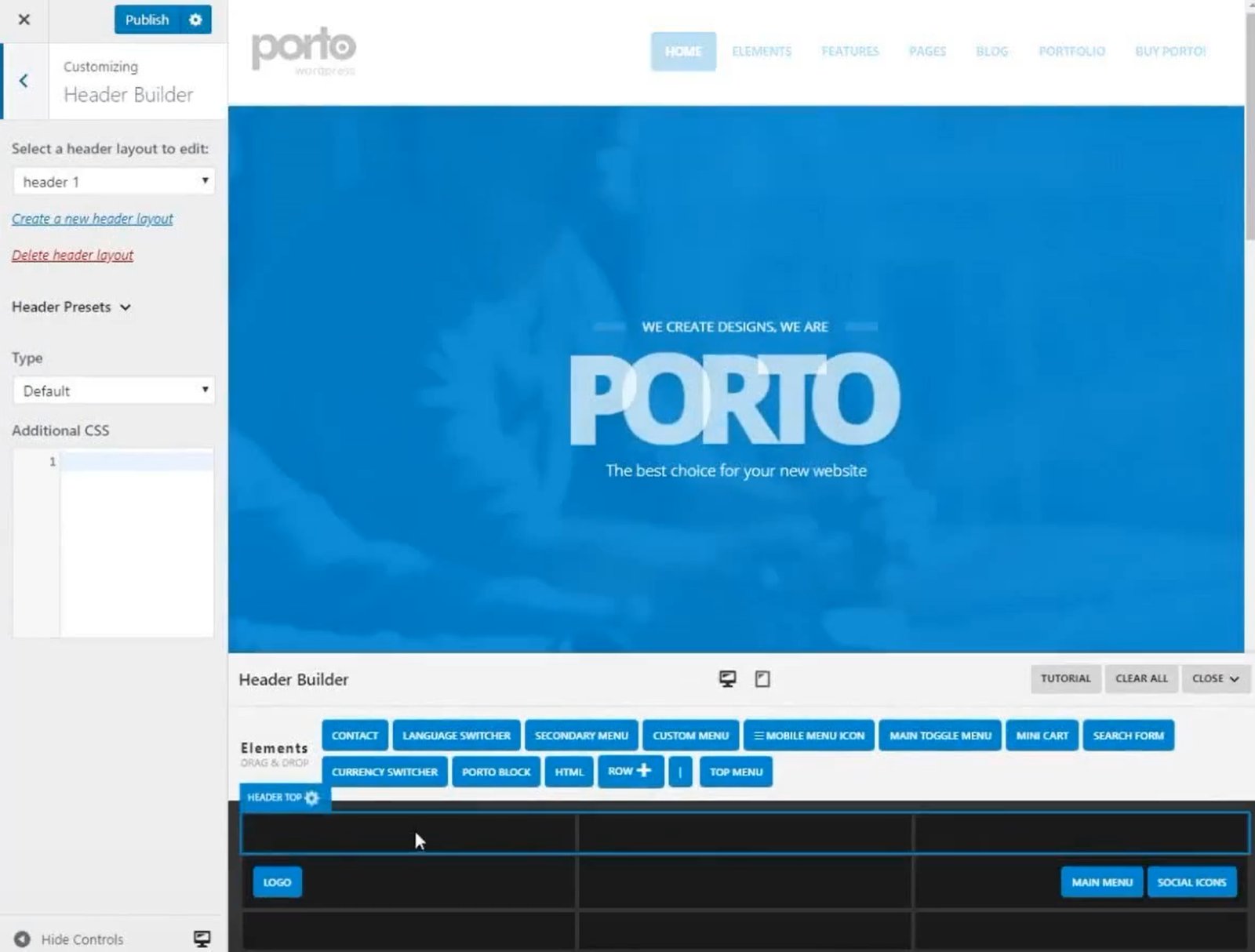Select the Custom Menu element
This screenshot has height=952, width=1255.
click(x=690, y=736)
